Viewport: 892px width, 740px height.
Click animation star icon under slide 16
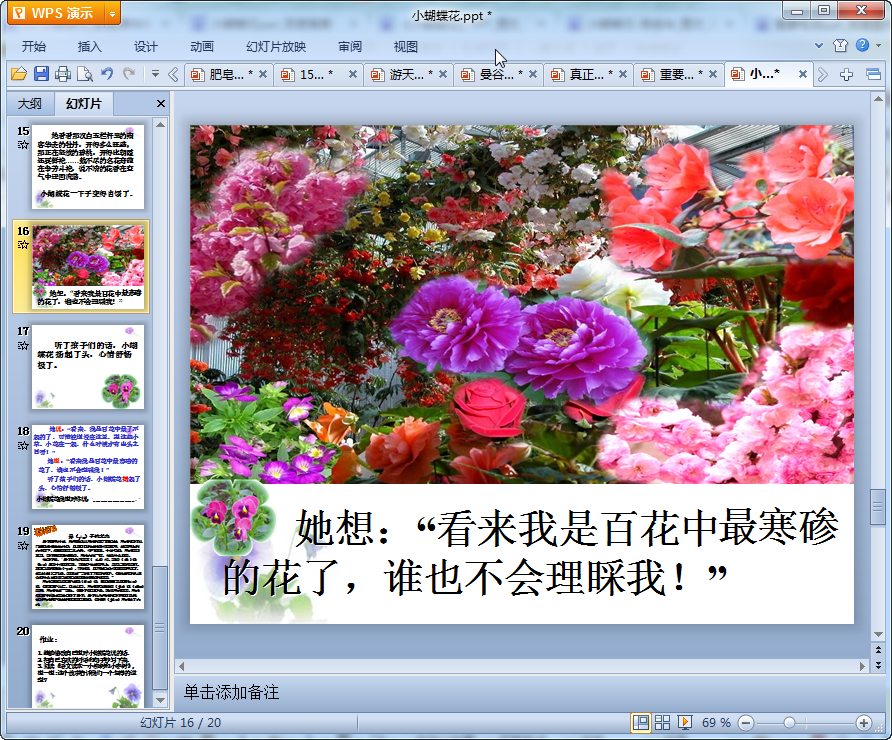[x=23, y=245]
